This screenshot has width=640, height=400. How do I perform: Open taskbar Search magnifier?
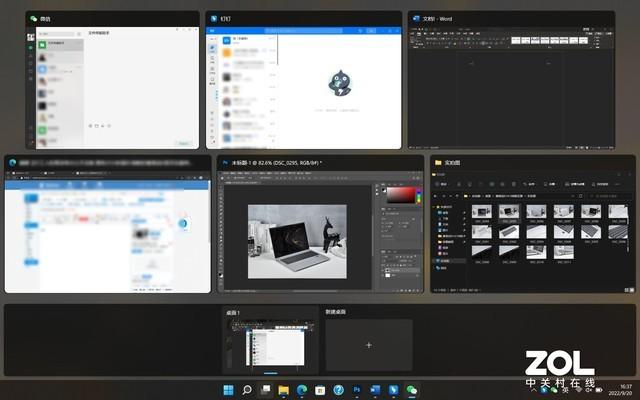pos(247,390)
